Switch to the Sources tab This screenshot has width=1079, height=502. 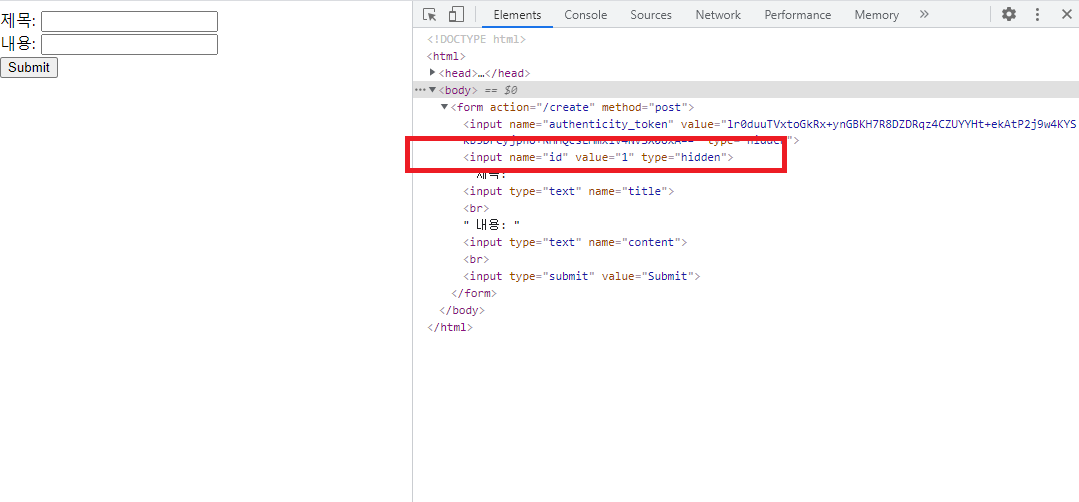651,15
